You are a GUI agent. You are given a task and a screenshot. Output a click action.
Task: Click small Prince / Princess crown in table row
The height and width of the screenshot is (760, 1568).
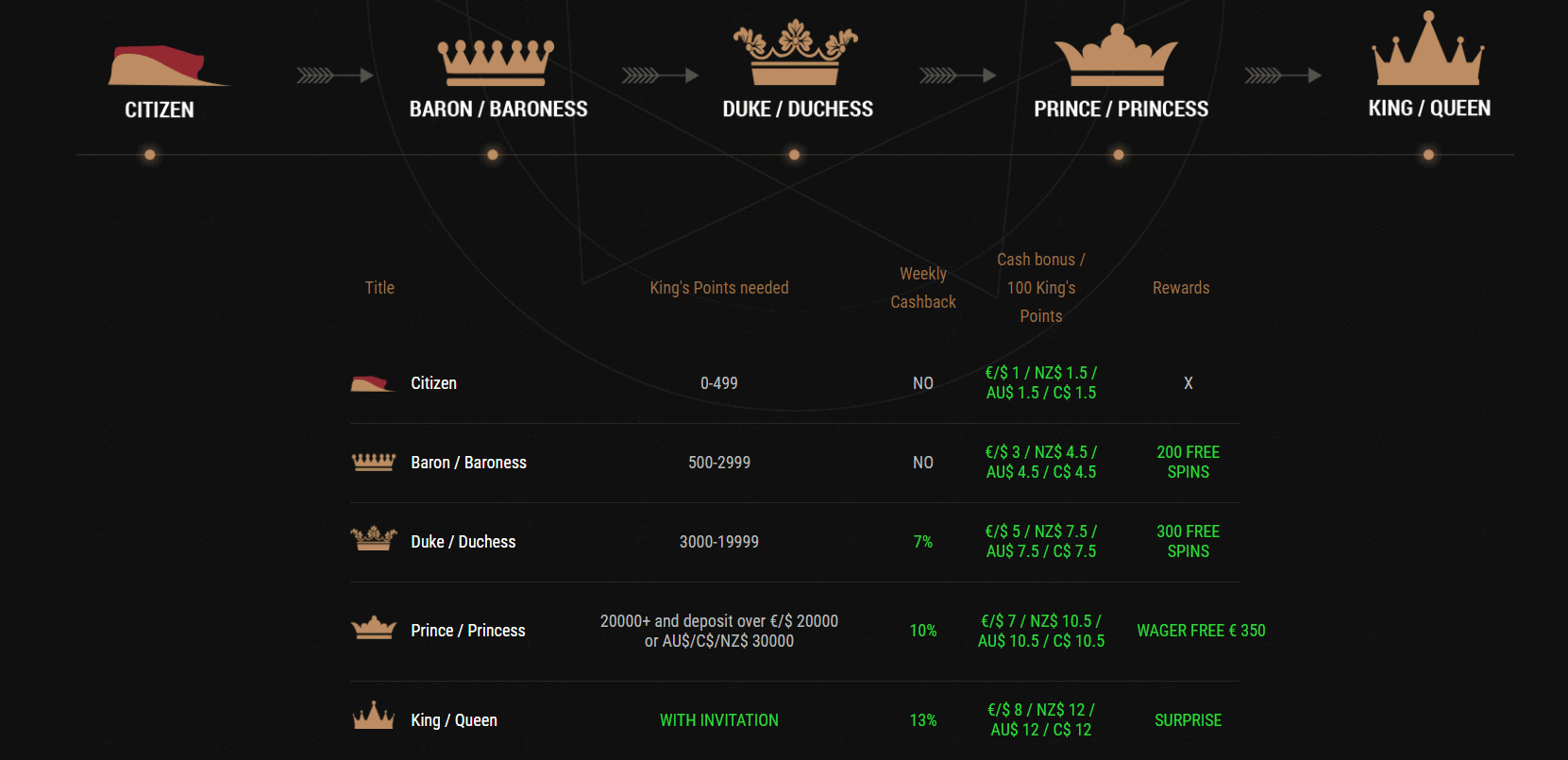click(x=373, y=628)
